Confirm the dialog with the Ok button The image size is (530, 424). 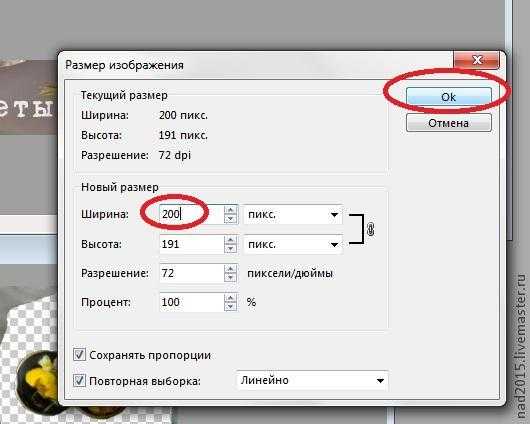click(449, 97)
